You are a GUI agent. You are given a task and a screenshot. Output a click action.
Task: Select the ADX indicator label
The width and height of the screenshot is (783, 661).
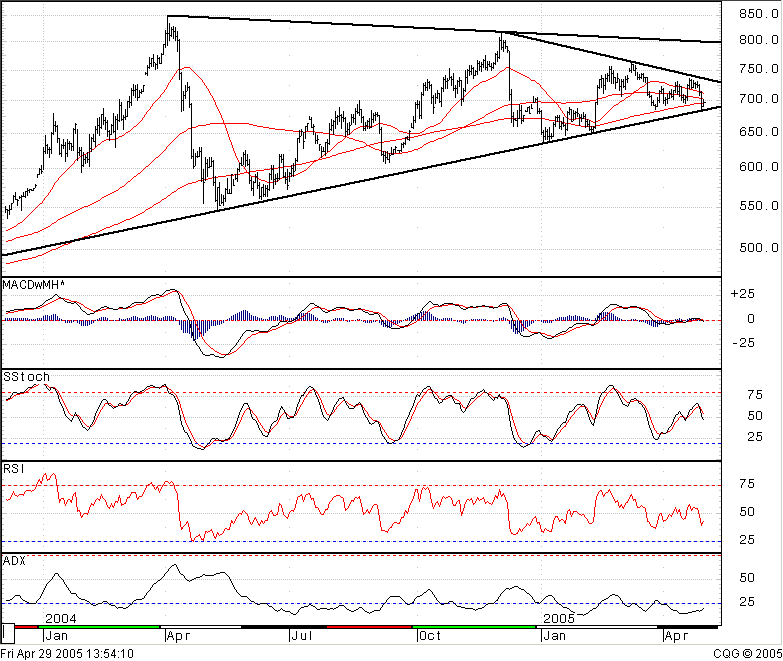[14, 560]
